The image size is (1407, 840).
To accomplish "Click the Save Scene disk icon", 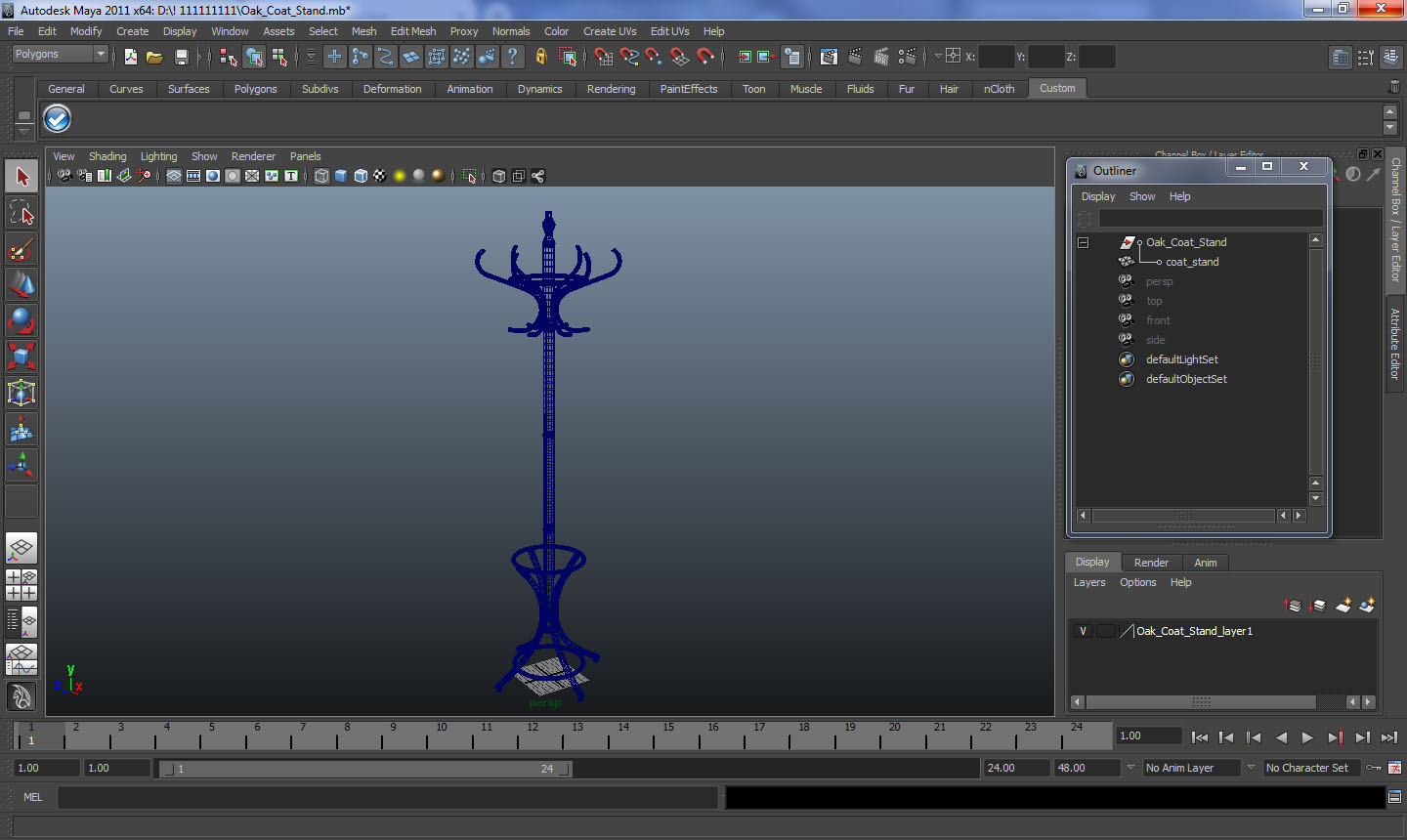I will [x=181, y=57].
